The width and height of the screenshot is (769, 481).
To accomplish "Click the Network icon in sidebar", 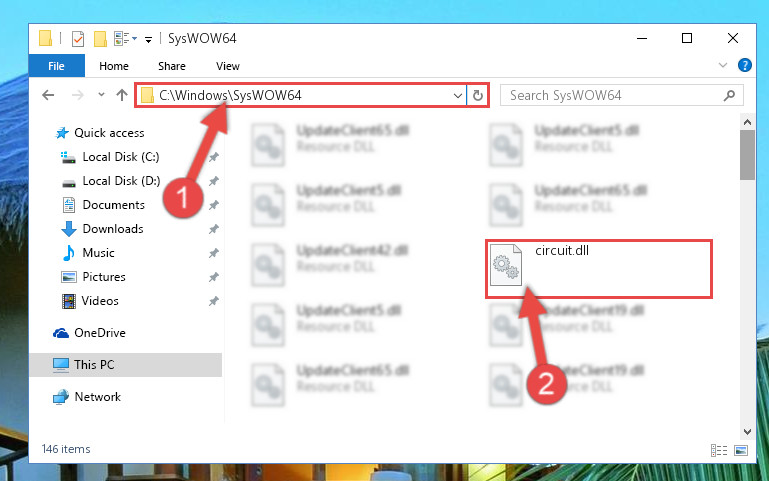I will pos(61,397).
